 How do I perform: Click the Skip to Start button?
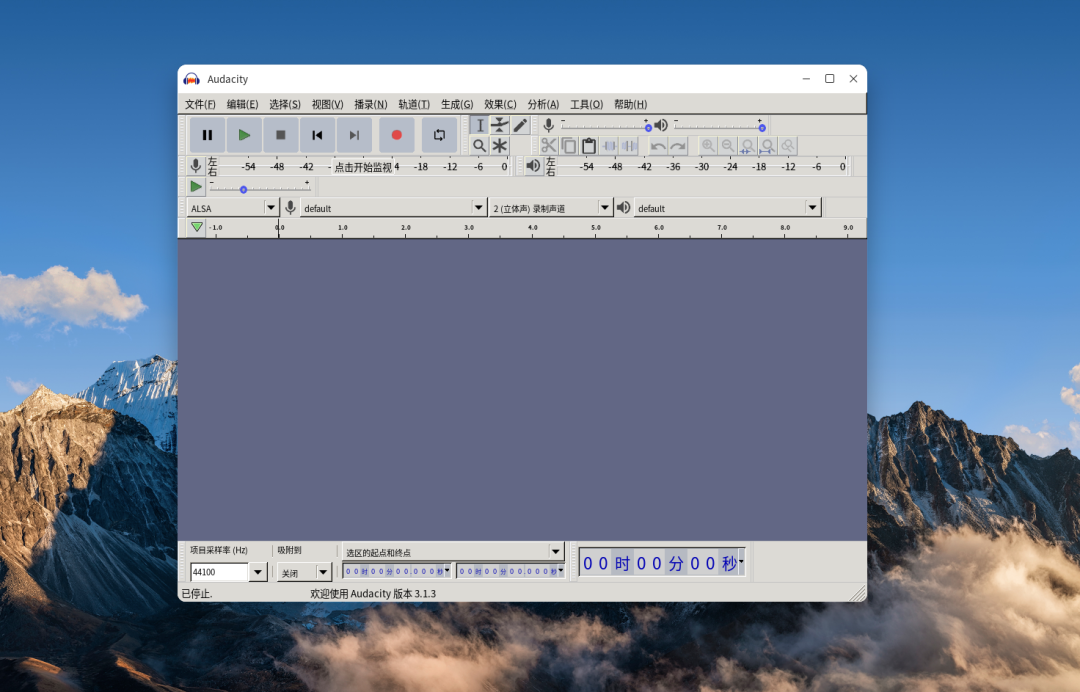[x=317, y=135]
